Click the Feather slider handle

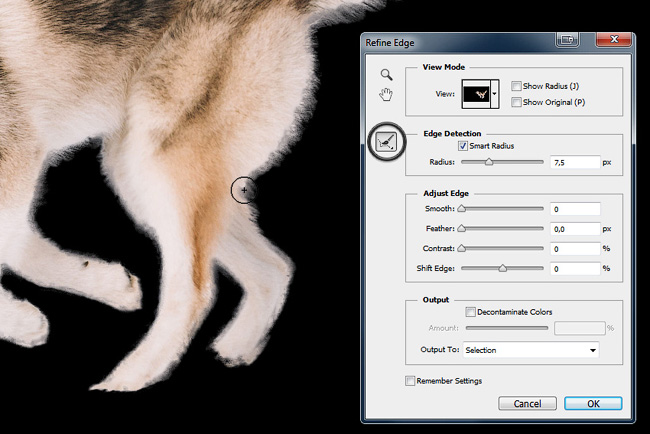click(x=461, y=228)
